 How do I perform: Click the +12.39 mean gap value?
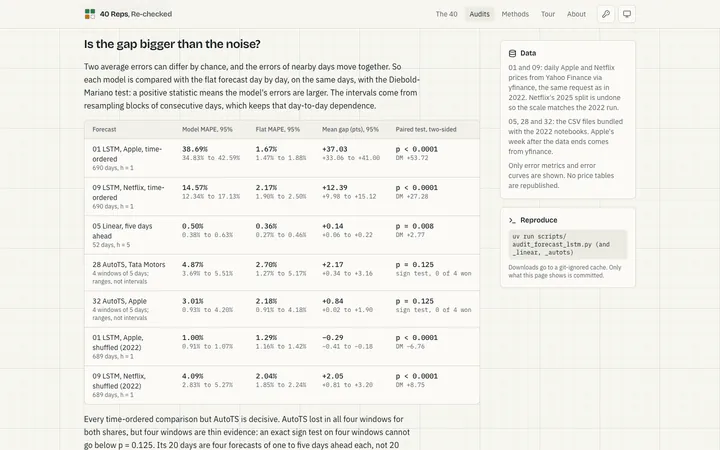pos(335,188)
